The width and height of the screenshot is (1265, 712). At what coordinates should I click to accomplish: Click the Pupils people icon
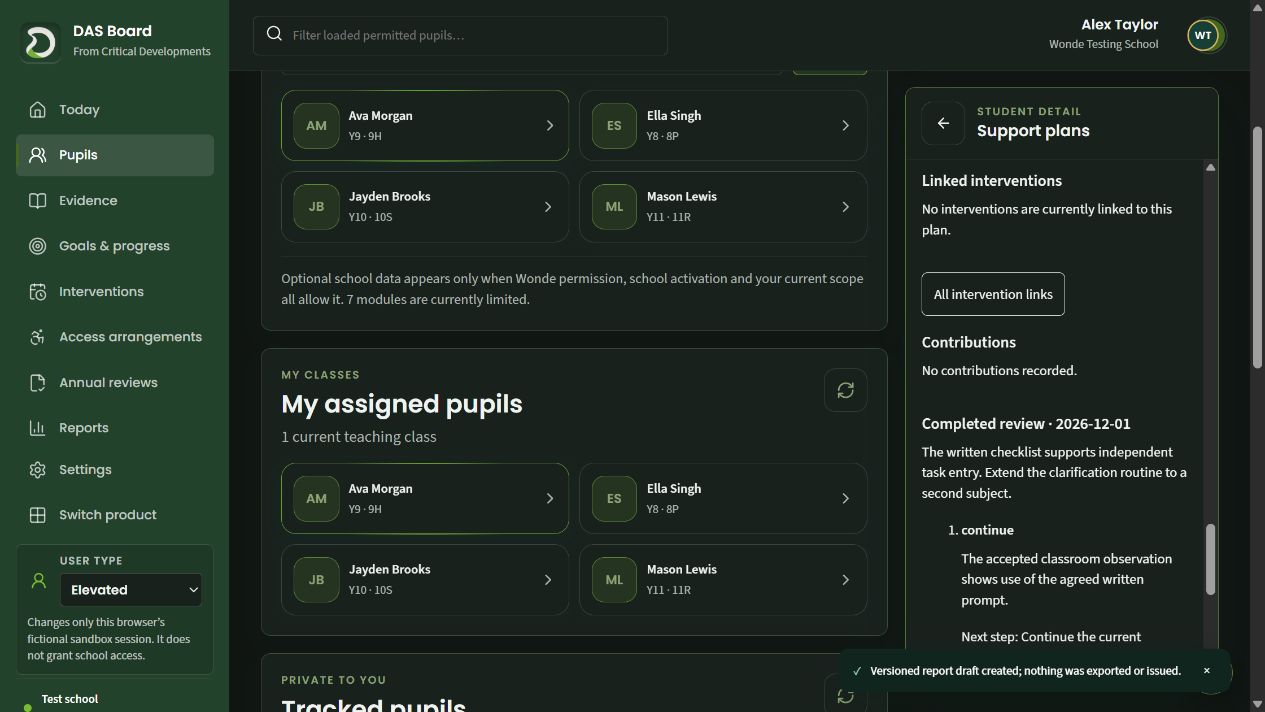click(x=38, y=155)
